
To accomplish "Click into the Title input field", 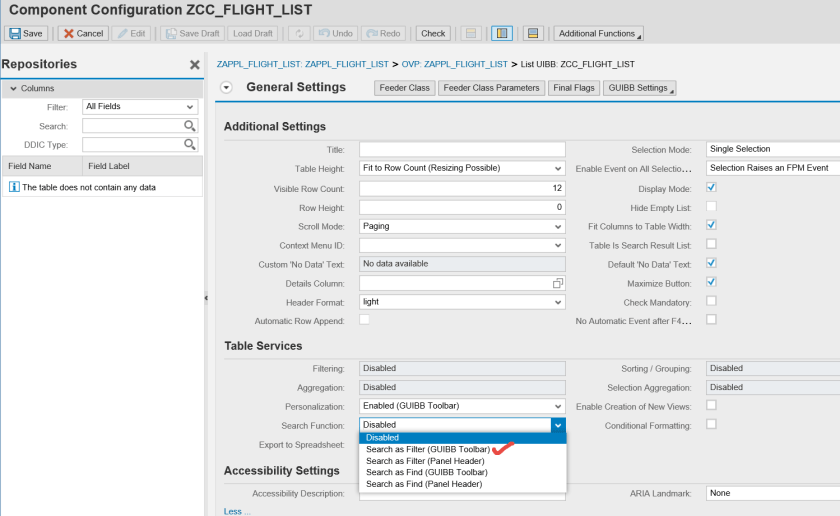I will [x=462, y=149].
